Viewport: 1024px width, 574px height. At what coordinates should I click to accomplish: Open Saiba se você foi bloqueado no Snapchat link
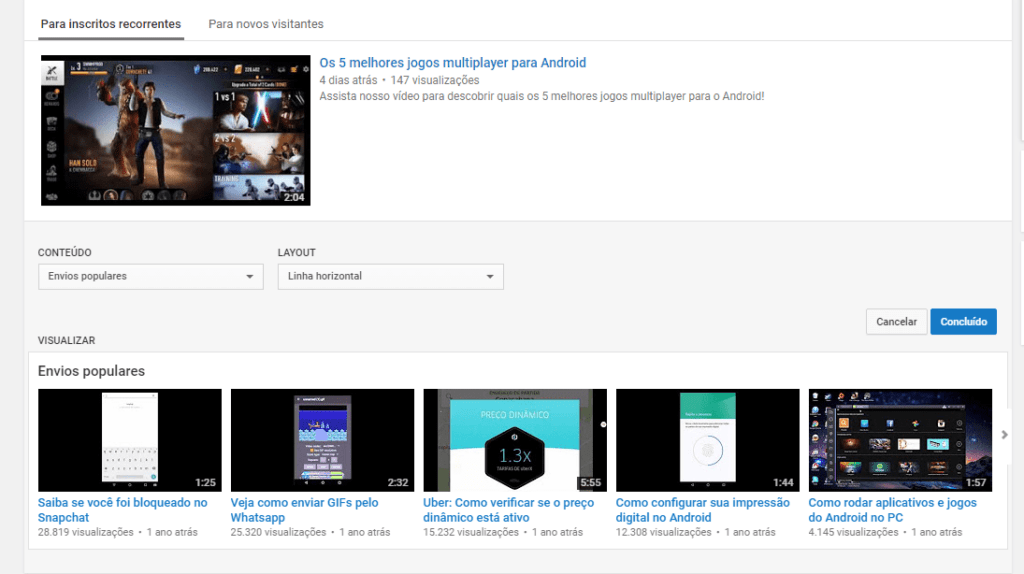click(x=122, y=510)
